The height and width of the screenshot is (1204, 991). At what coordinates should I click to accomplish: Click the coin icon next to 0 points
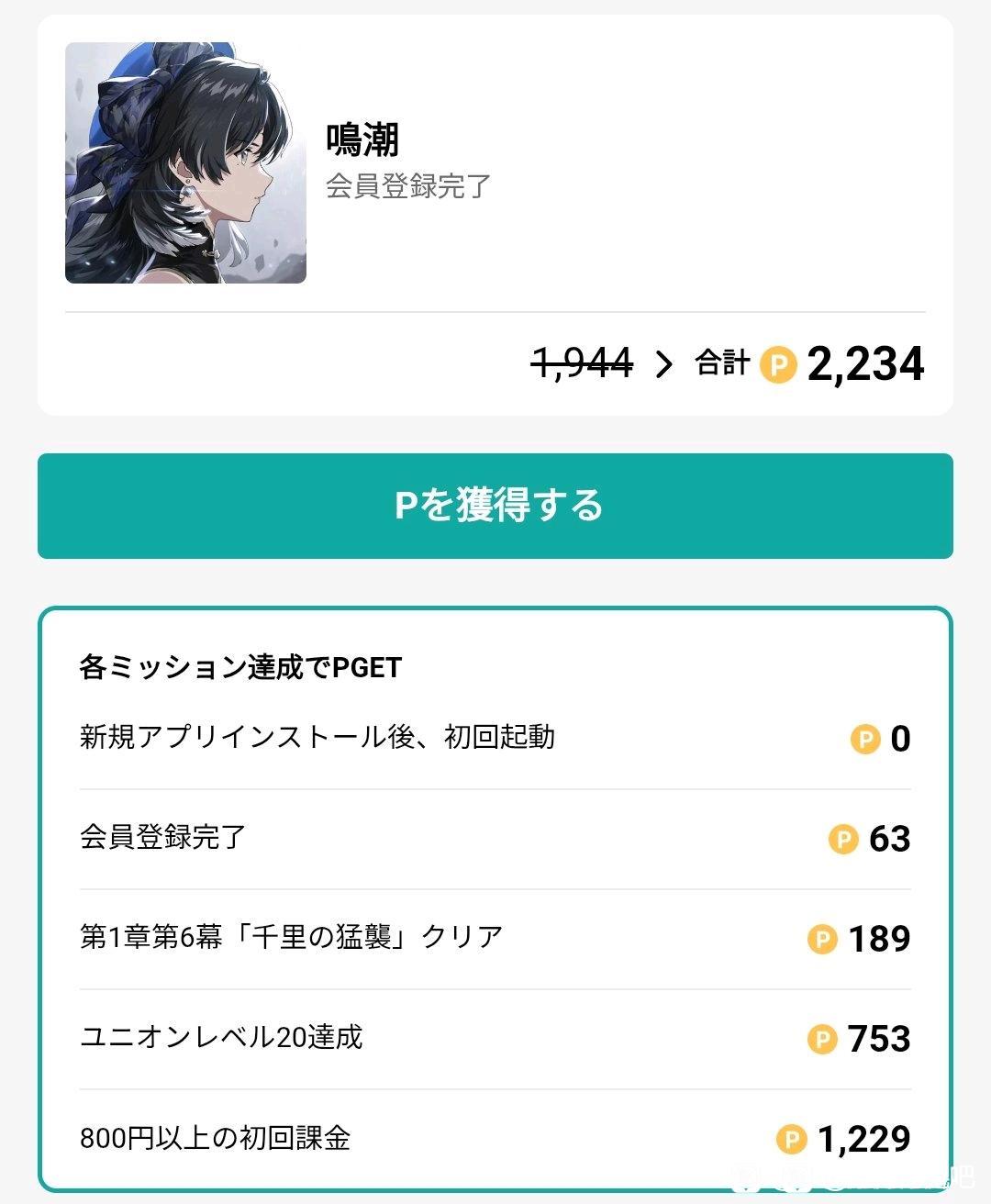tap(865, 739)
